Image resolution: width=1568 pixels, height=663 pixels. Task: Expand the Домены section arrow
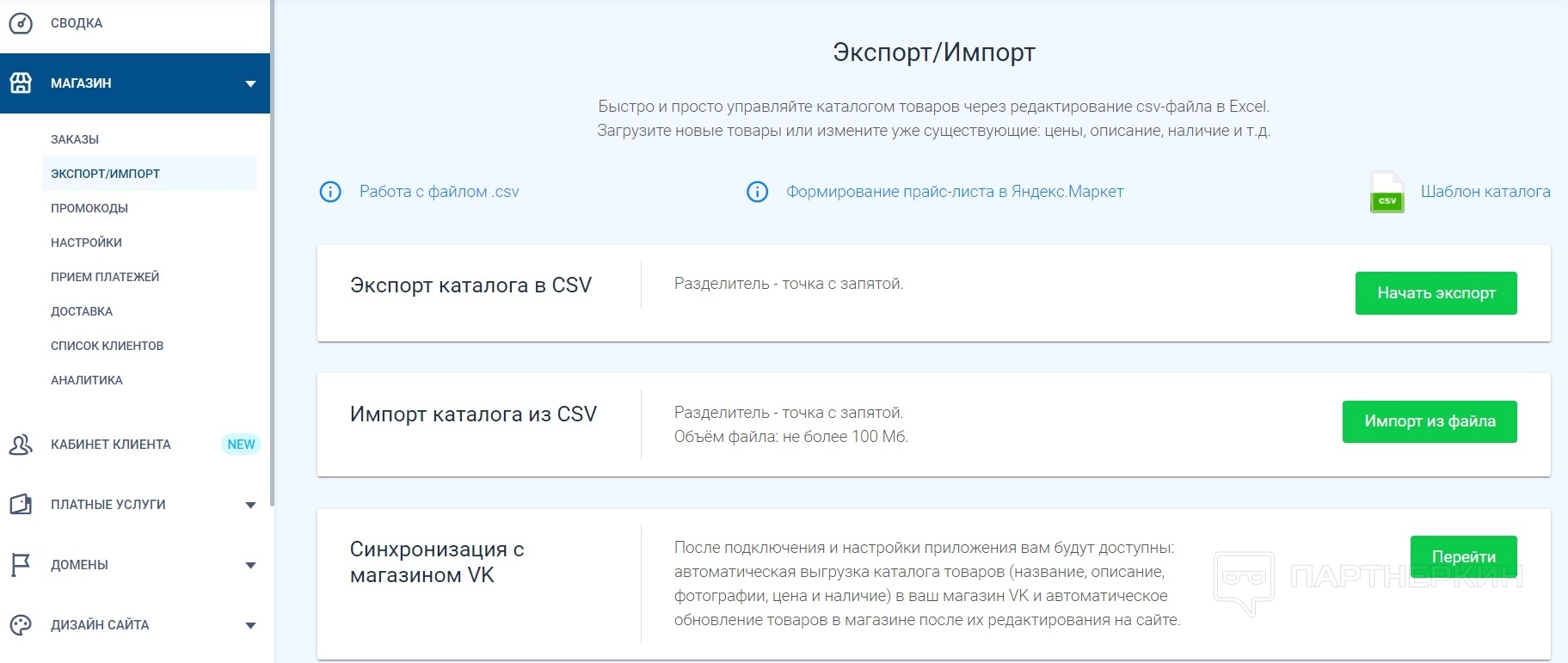pos(250,565)
